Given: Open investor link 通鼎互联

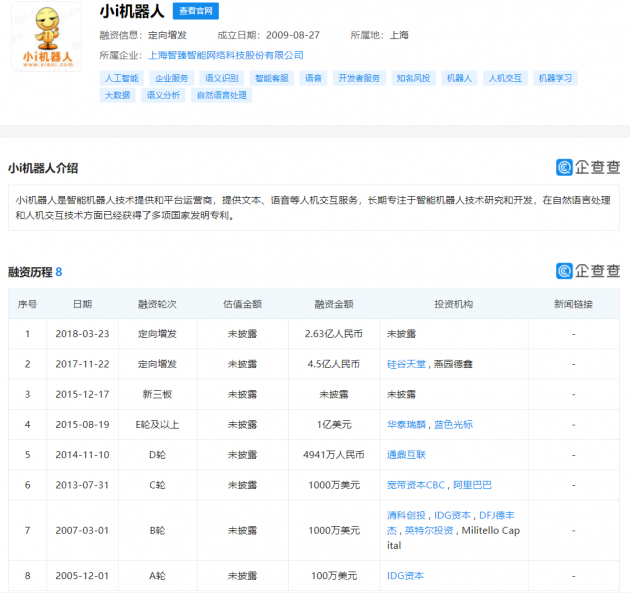Looking at the screenshot, I should pyautogui.click(x=406, y=455).
